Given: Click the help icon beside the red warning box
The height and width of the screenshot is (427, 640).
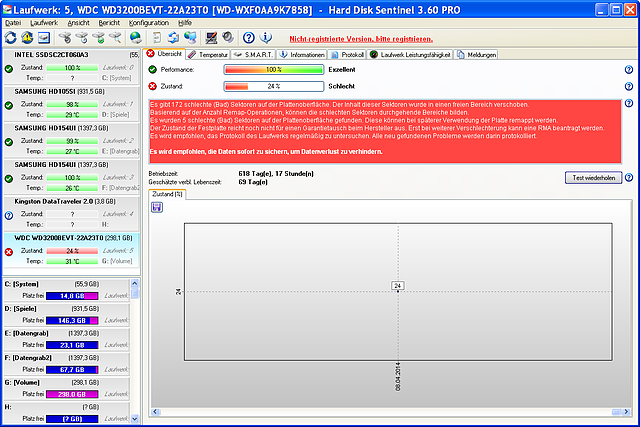Looking at the screenshot, I should [629, 103].
